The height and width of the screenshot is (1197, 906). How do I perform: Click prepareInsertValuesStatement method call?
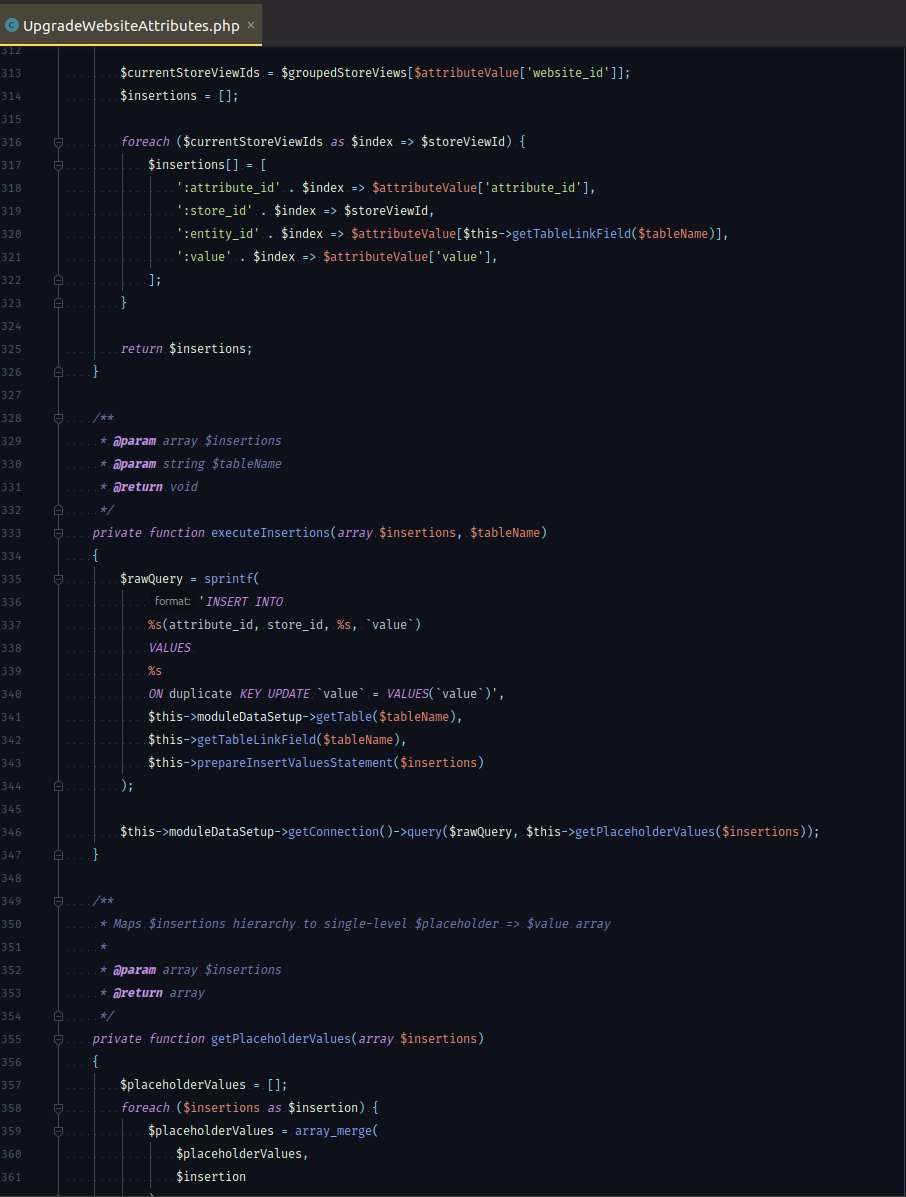295,763
